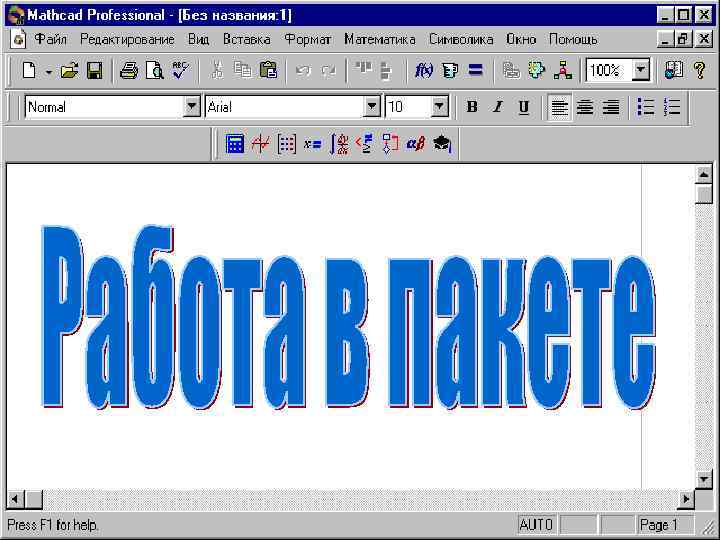Run MathConnex network icon
The height and width of the screenshot is (540, 720).
click(562, 71)
